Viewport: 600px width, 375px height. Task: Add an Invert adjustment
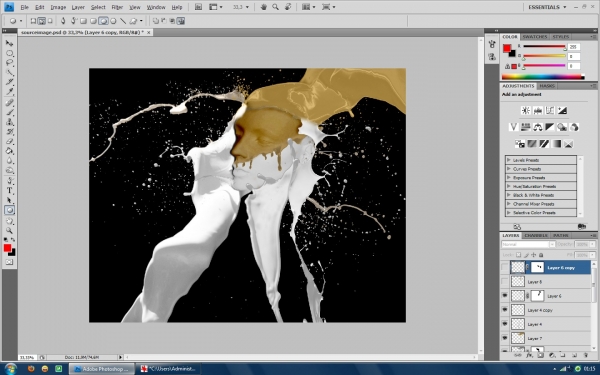click(520, 144)
